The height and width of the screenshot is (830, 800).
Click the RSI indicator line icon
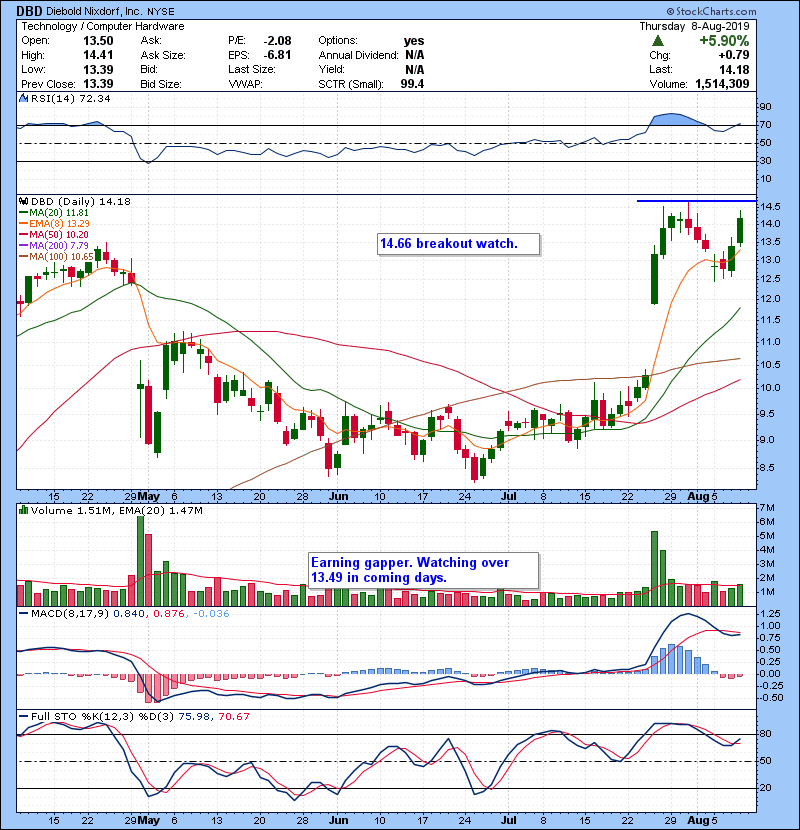coord(23,98)
